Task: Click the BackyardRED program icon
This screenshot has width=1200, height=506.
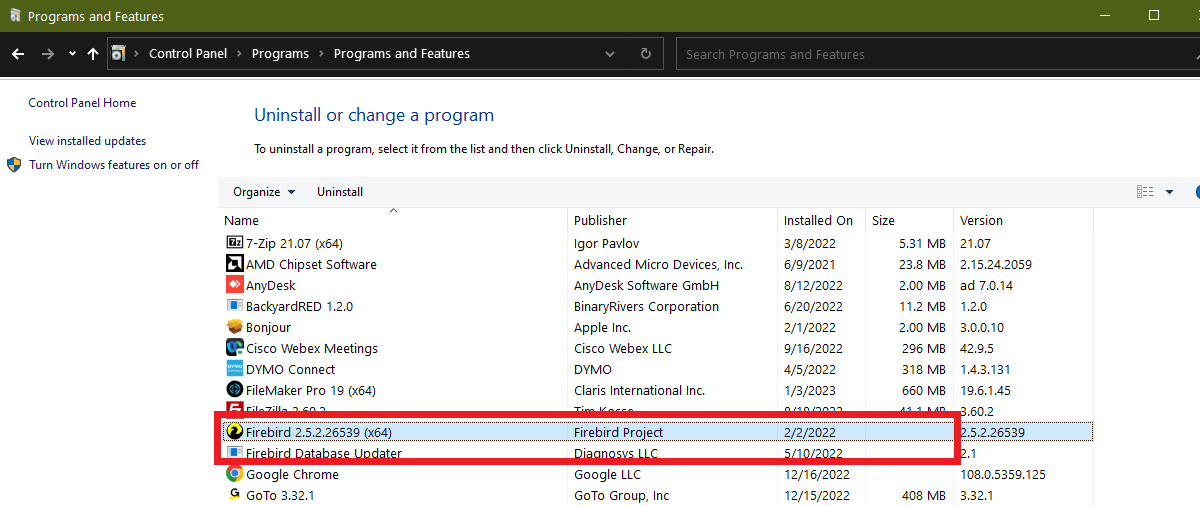Action: (x=235, y=306)
